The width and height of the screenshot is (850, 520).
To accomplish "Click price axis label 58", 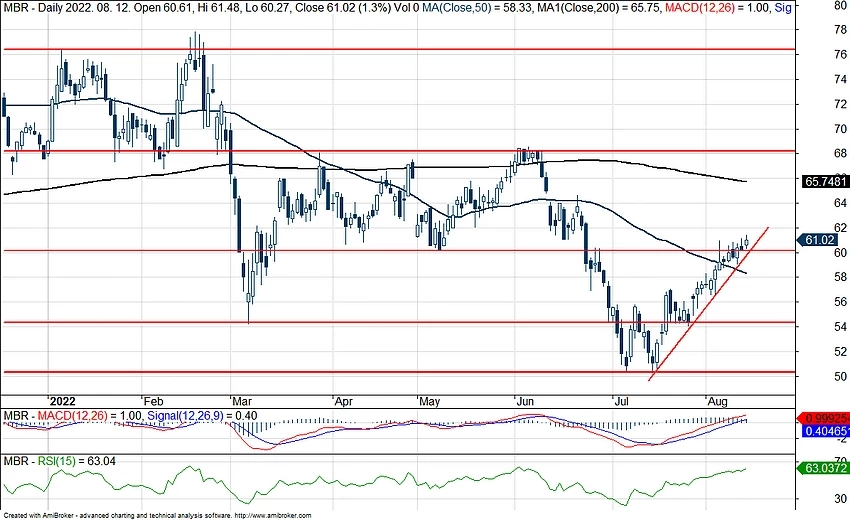I will pyautogui.click(x=841, y=277).
